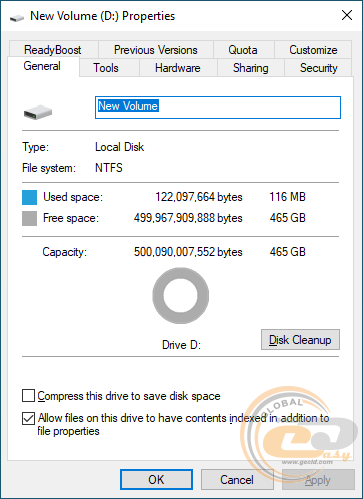363x499 pixels.
Task: Enable Compress this drive checkbox
Action: tap(28, 396)
